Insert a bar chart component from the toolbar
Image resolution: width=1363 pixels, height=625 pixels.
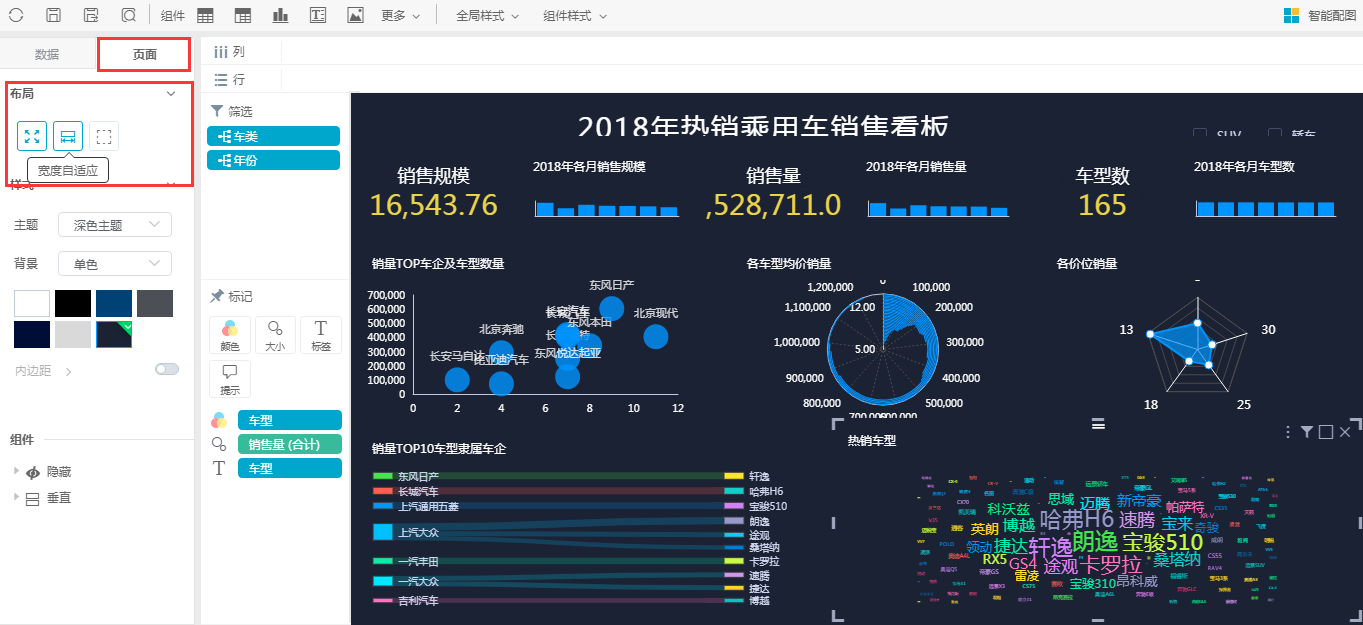tap(280, 15)
